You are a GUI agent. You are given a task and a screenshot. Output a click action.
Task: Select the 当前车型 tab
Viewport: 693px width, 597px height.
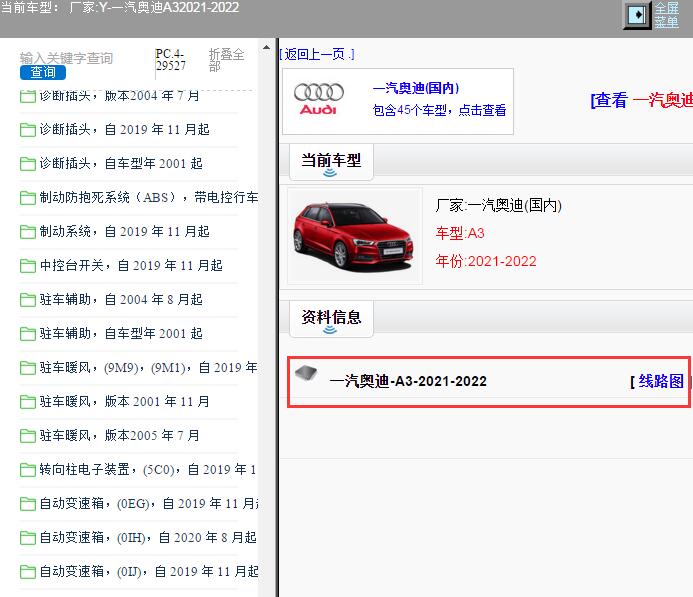(x=331, y=161)
